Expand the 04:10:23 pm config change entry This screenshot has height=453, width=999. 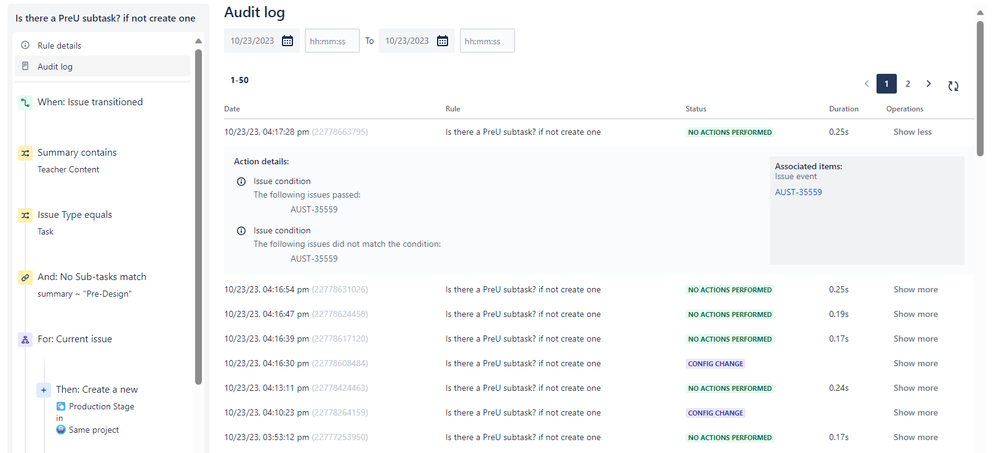point(916,413)
